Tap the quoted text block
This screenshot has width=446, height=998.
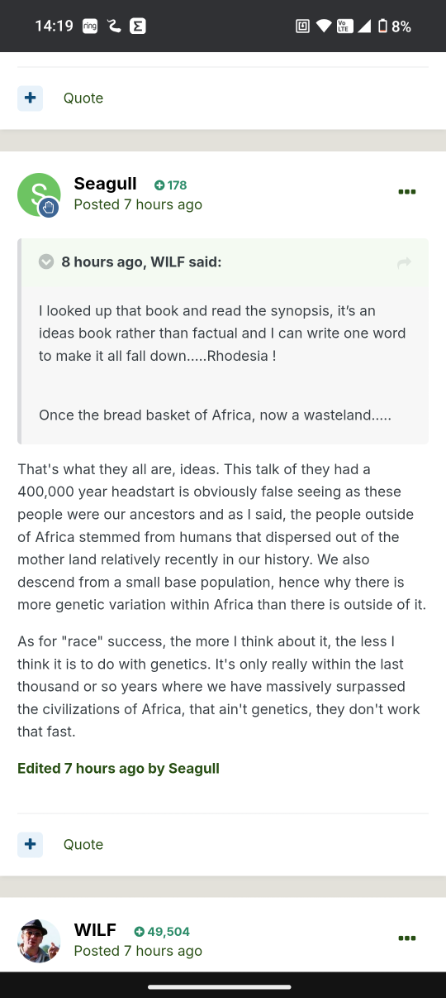tap(223, 363)
